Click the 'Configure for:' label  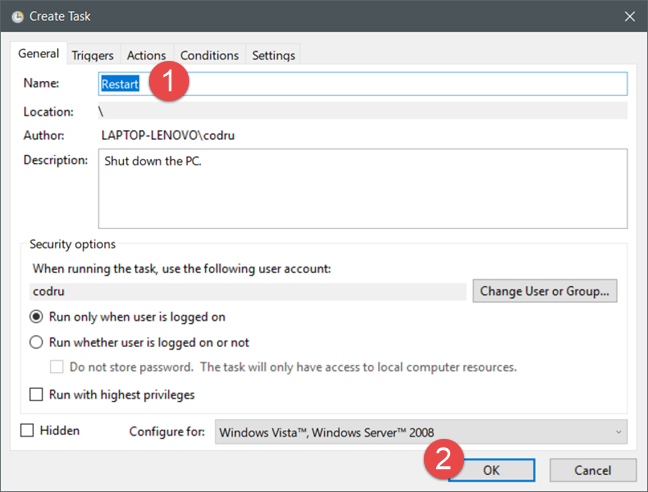[167, 432]
